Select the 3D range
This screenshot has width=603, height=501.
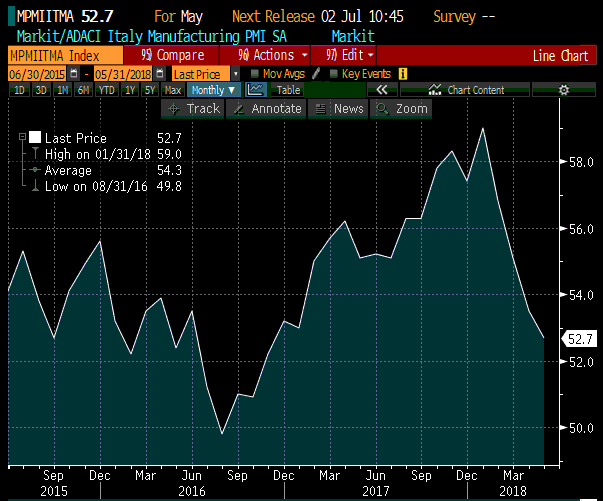(x=41, y=90)
